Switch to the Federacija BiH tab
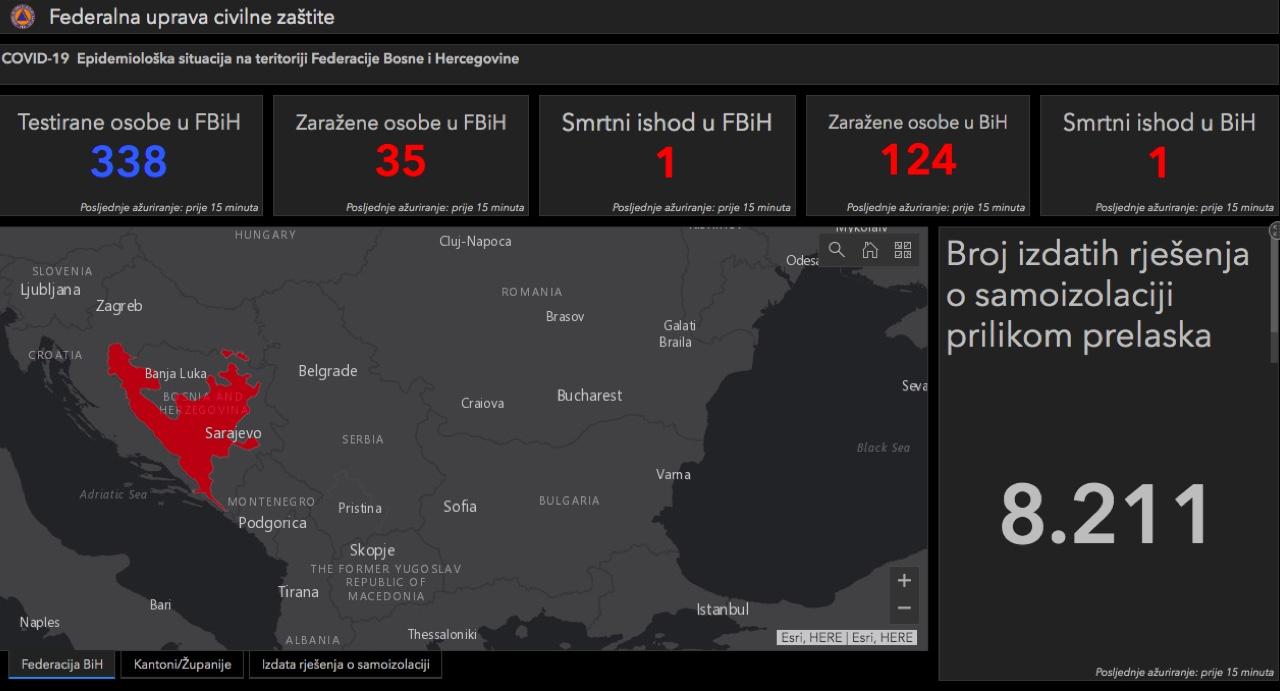Viewport: 1280px width, 691px height. click(62, 664)
